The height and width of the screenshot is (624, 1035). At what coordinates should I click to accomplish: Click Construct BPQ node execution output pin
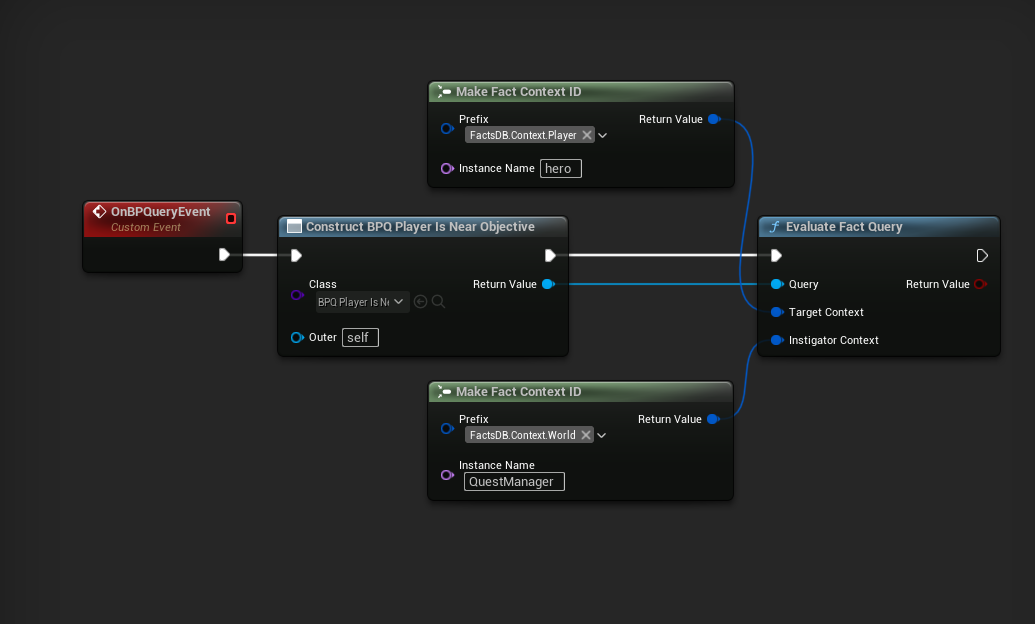[x=550, y=256]
